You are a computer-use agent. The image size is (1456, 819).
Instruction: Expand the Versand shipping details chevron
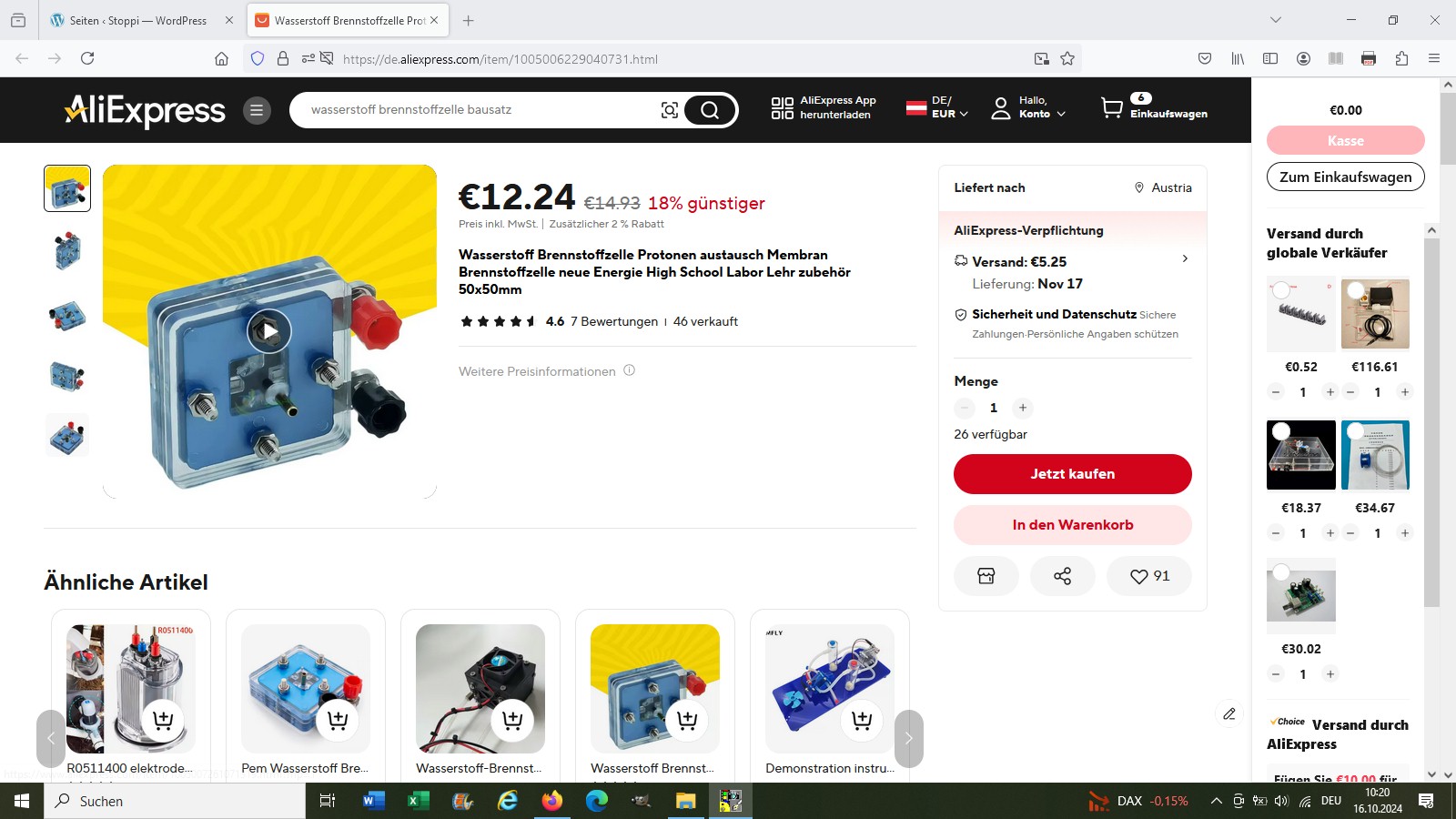tap(1185, 258)
